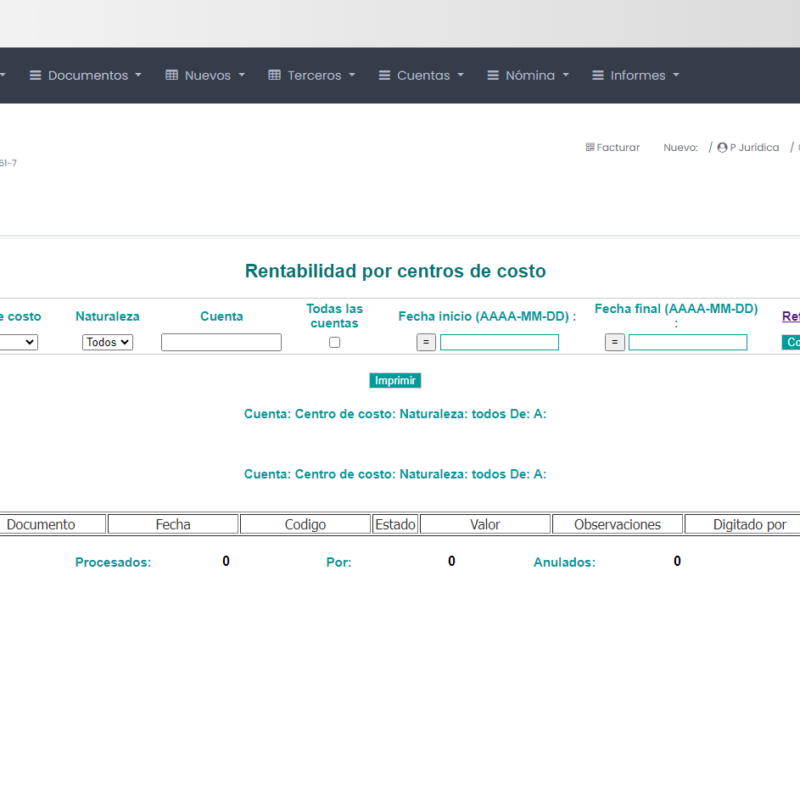Open the Naturaleza 'Todos' dropdown
The height and width of the screenshot is (800, 800).
click(107, 342)
